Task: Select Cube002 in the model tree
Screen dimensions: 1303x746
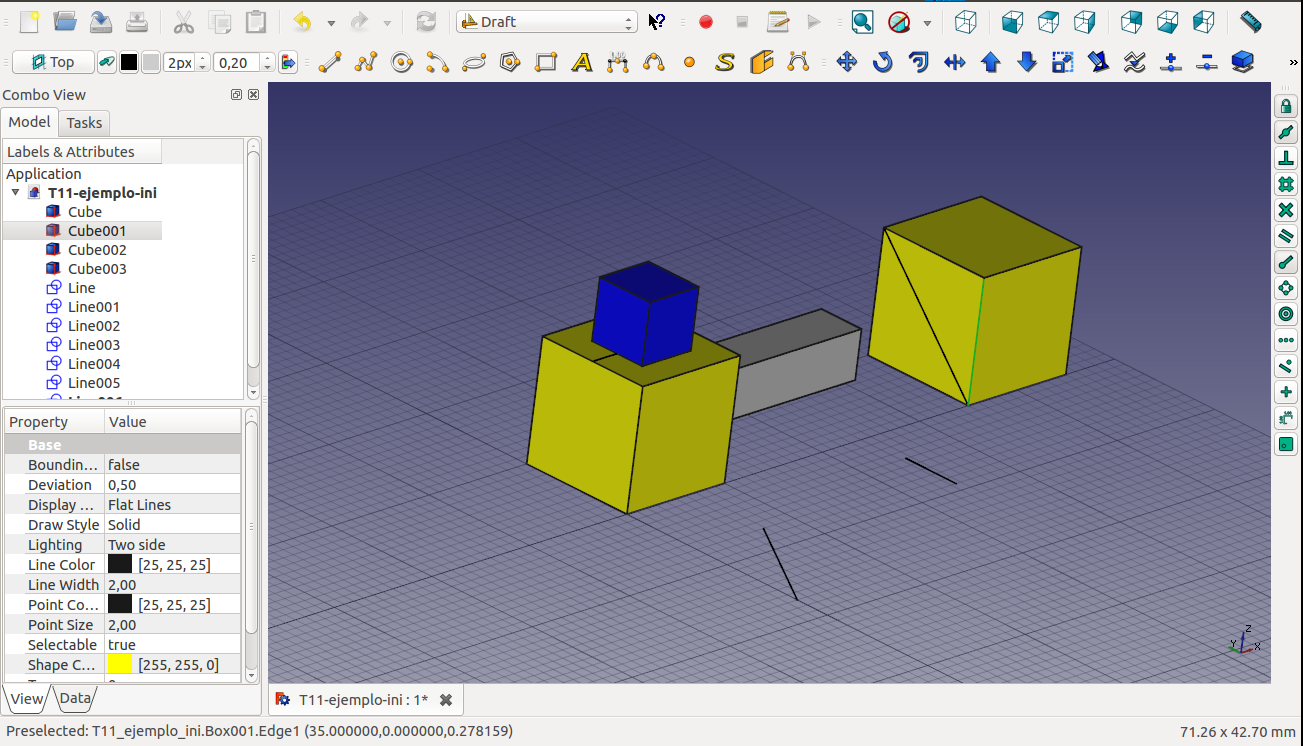Action: tap(97, 250)
